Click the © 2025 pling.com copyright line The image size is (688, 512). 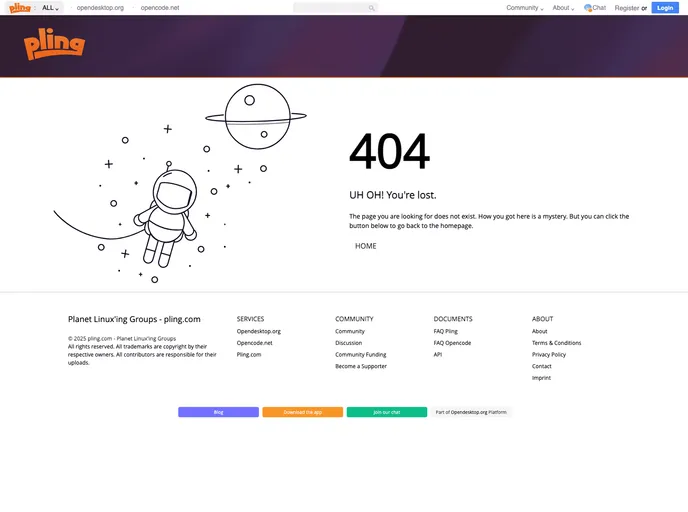click(x=122, y=339)
